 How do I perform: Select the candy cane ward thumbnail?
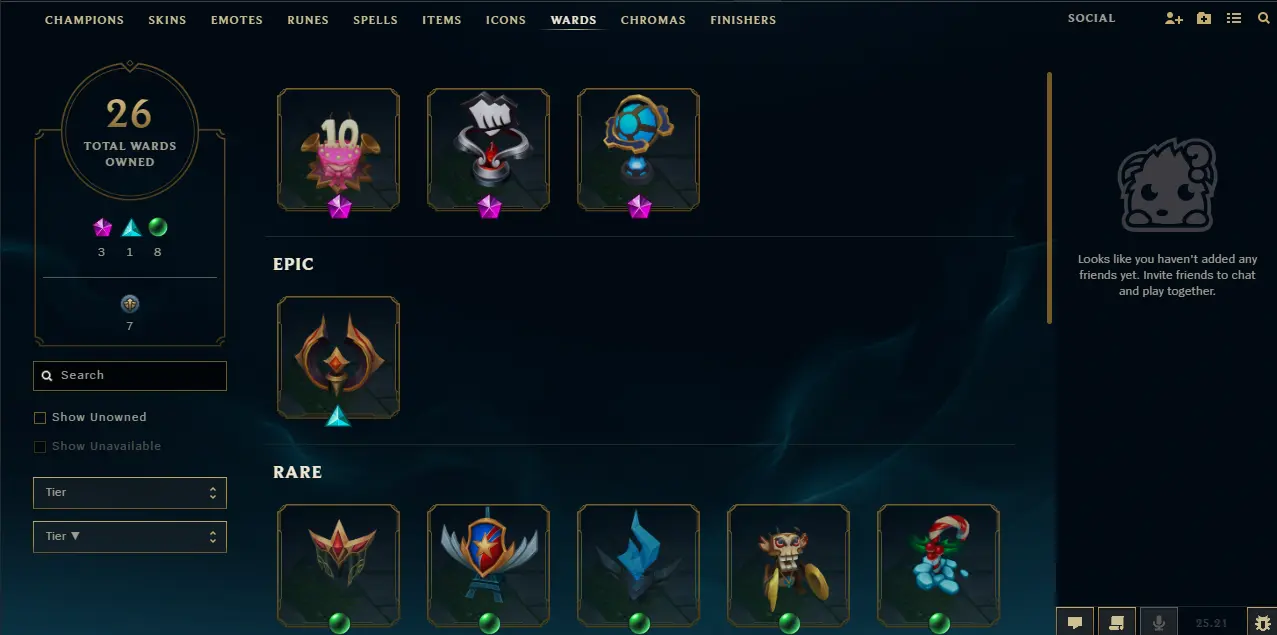click(x=938, y=566)
